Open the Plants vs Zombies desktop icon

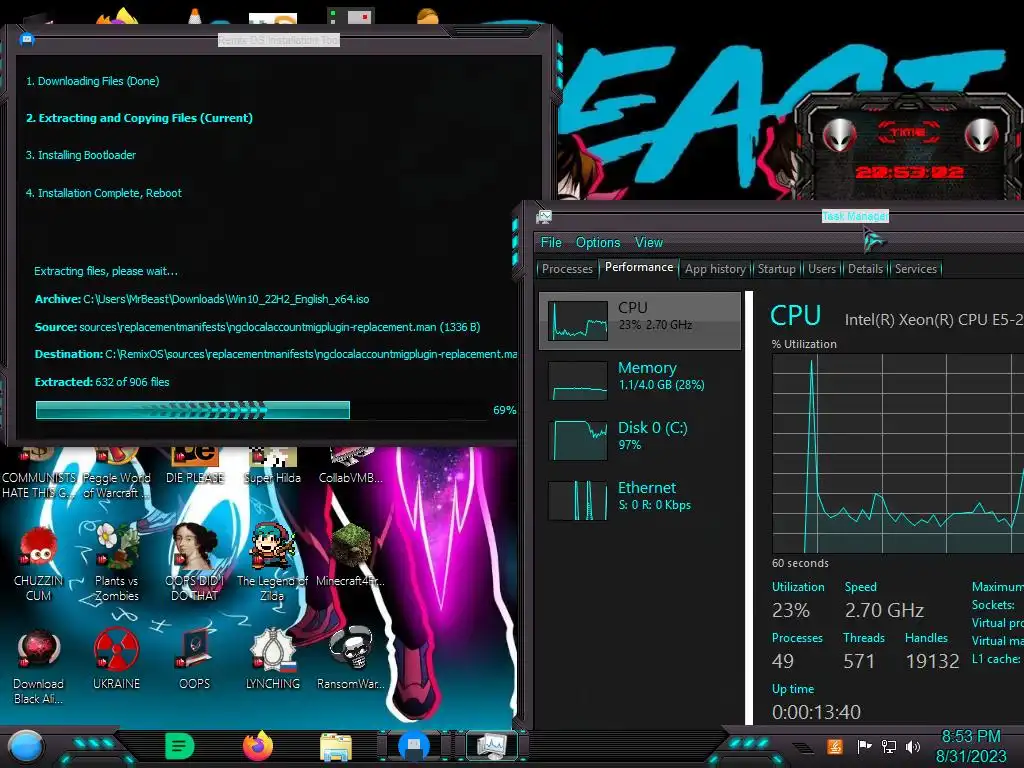[x=116, y=562]
